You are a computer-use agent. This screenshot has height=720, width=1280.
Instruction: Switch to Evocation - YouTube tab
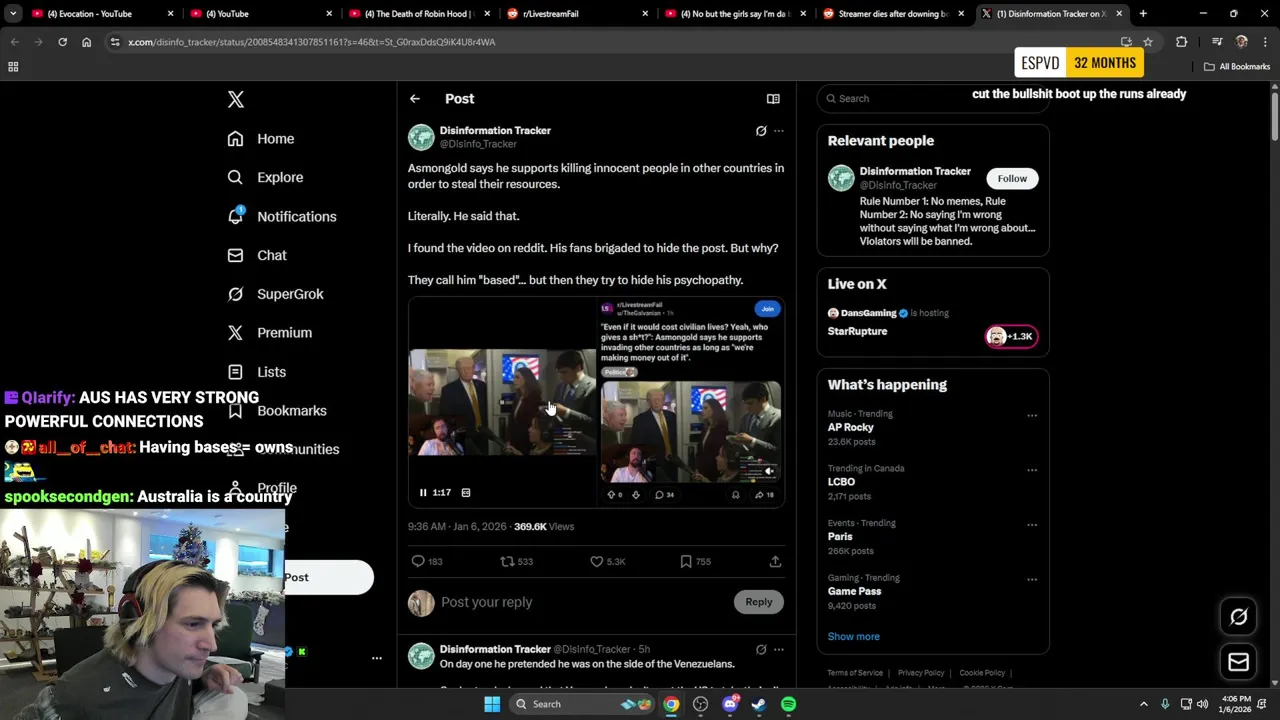(100, 14)
